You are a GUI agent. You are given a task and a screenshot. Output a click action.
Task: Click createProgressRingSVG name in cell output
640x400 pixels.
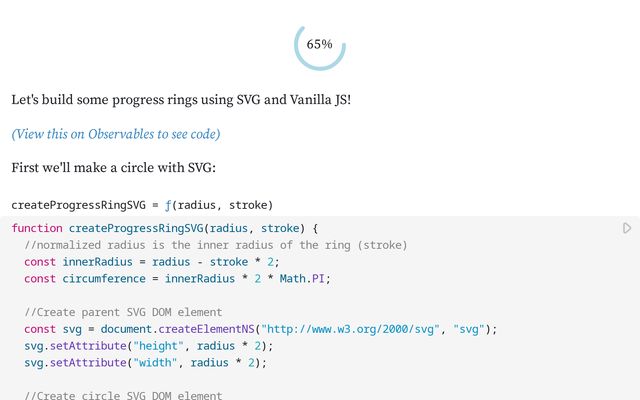[x=78, y=205]
